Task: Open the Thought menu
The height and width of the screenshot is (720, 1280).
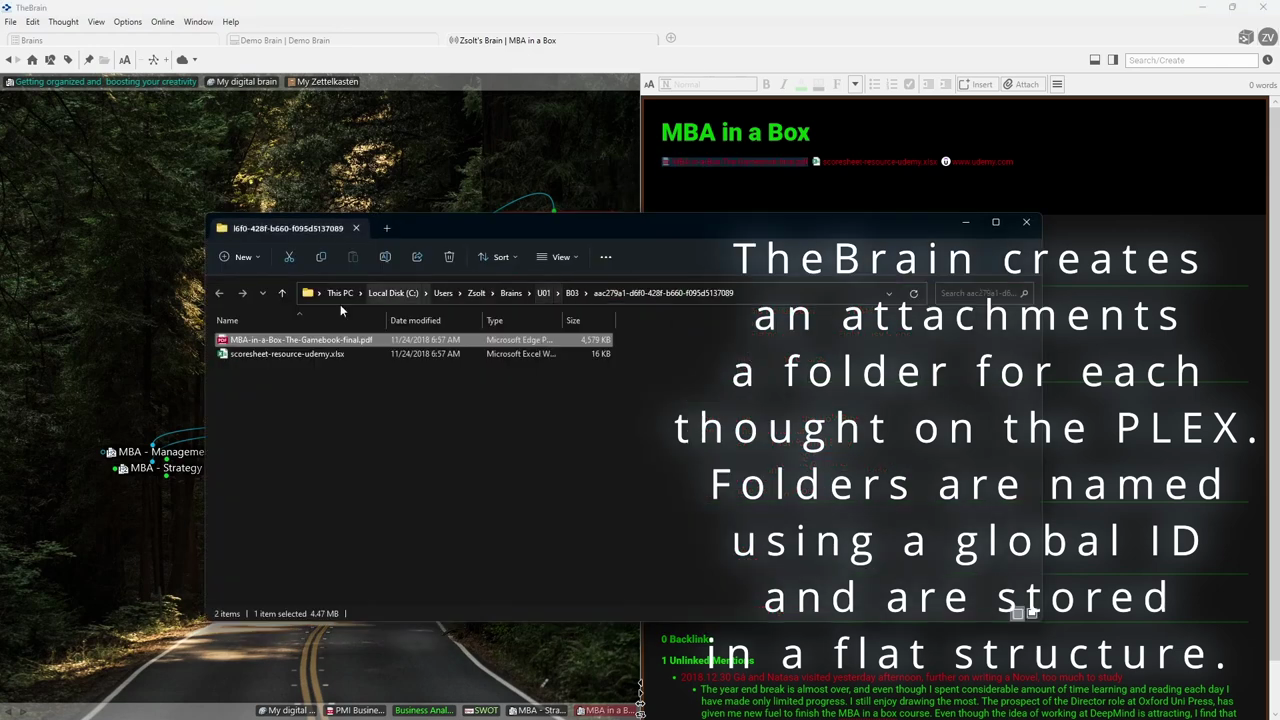Action: [63, 22]
